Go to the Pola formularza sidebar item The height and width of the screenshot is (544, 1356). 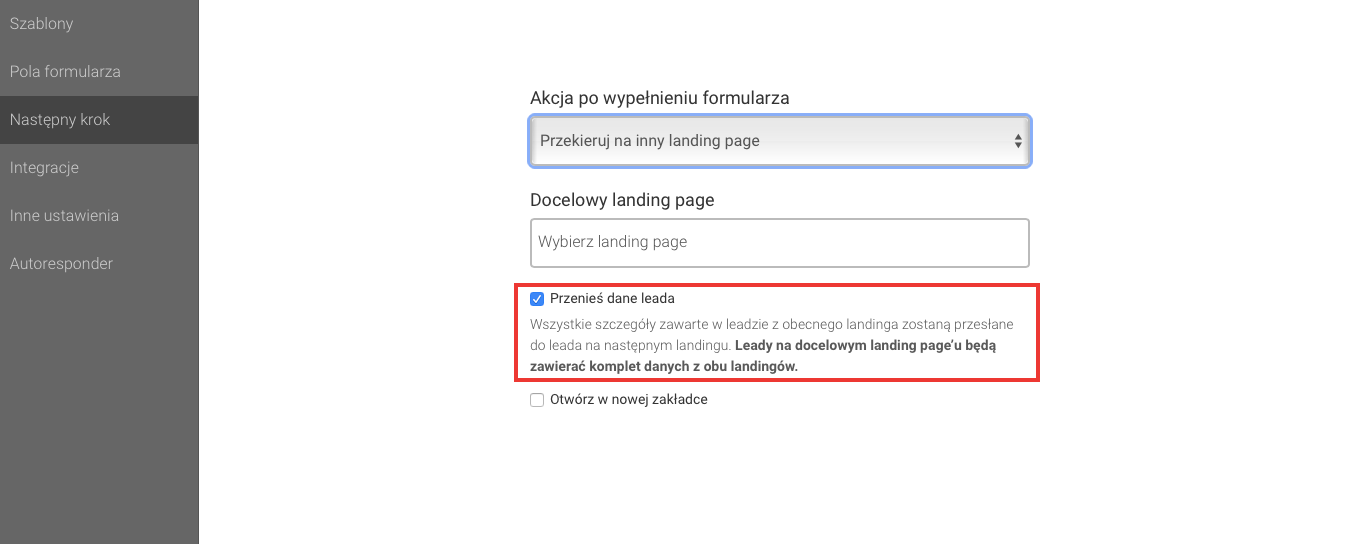[65, 71]
